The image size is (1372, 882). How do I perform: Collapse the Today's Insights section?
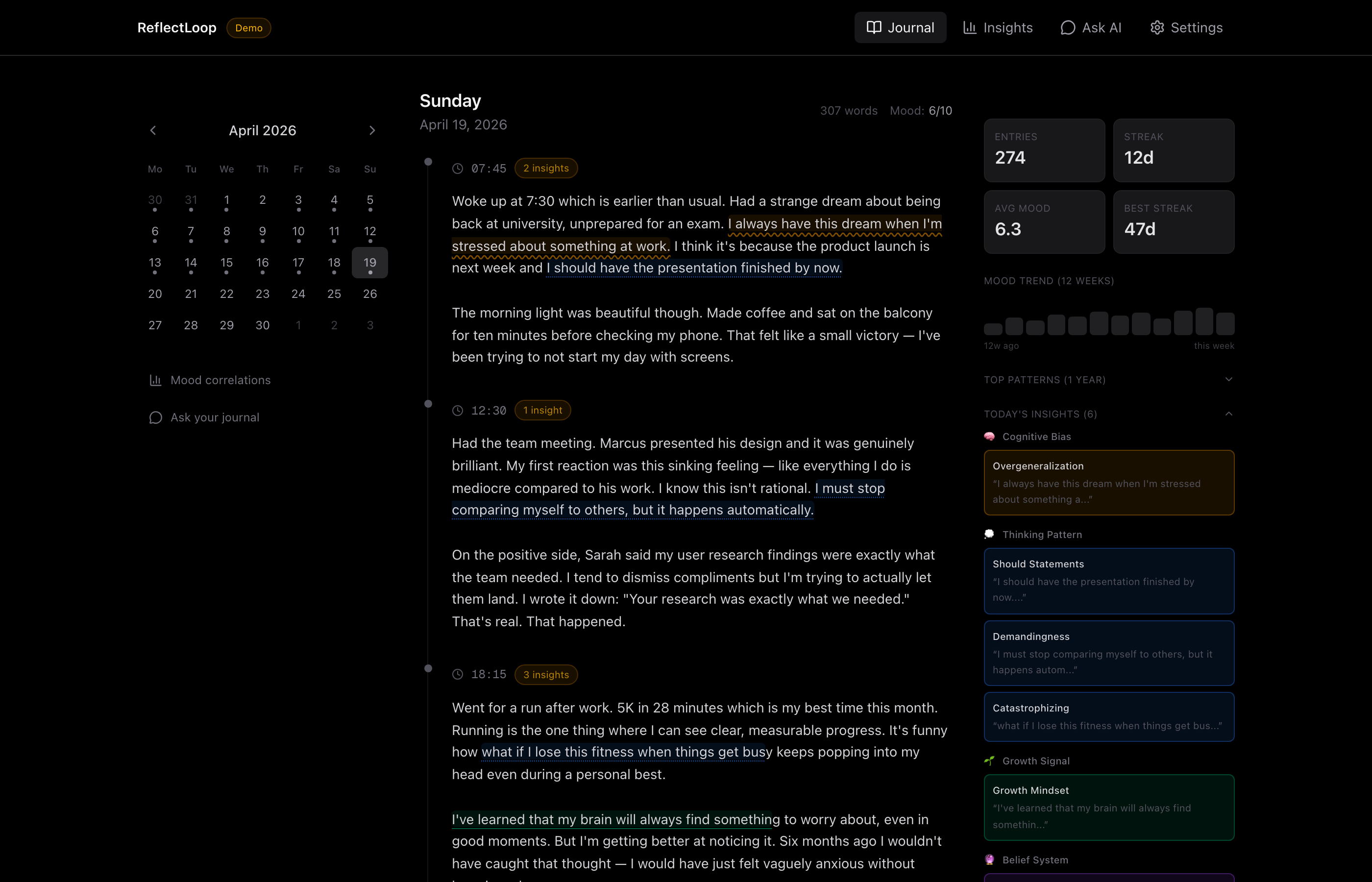1108,414
